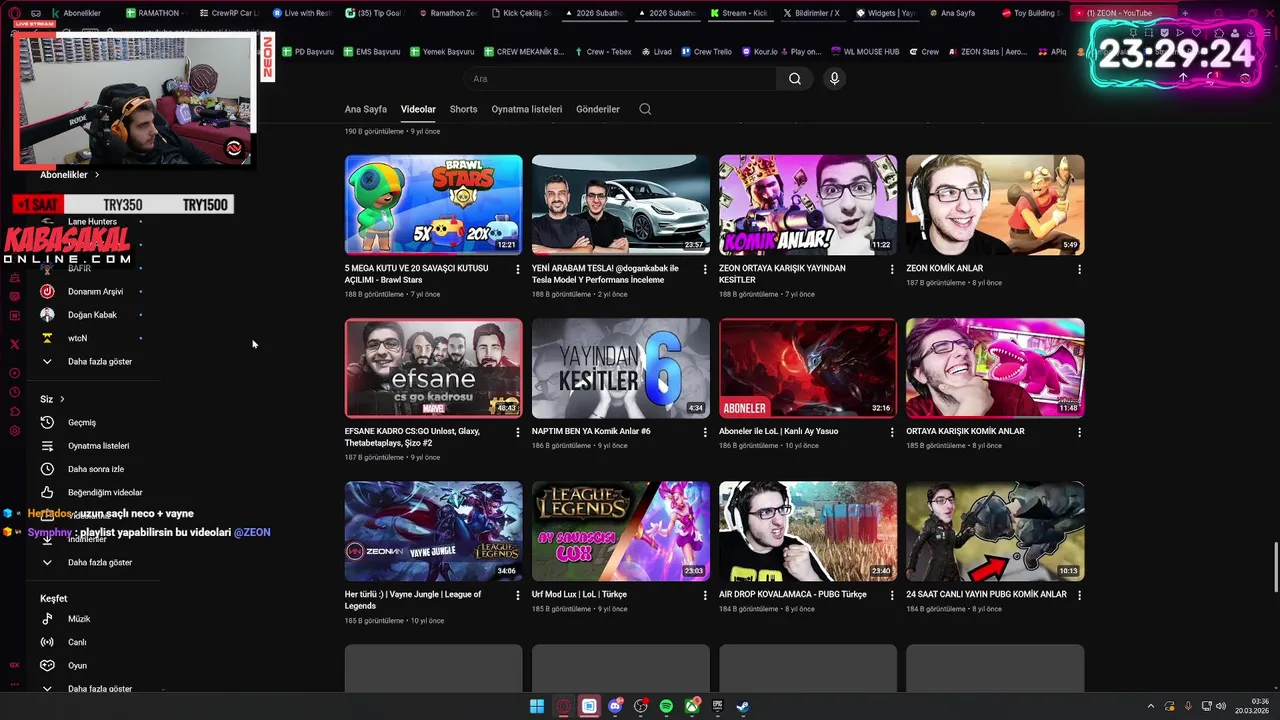Open WL MOUSE HUB bookmark
Screen dimensions: 1280x720
coord(864,51)
